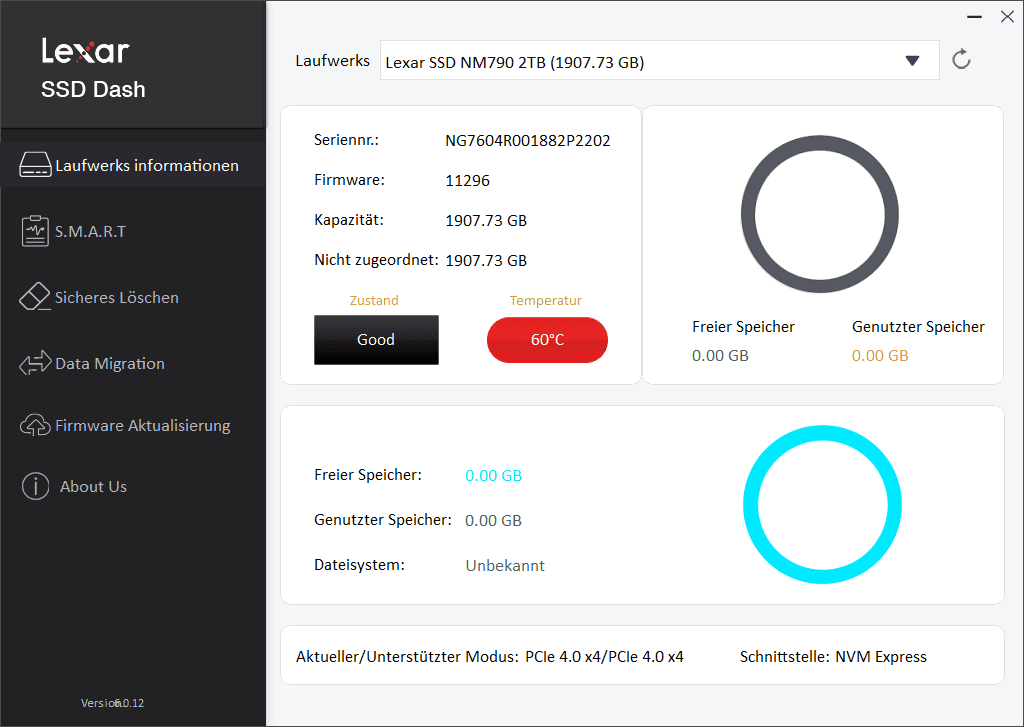This screenshot has width=1024, height=727.
Task: Click the Data Migration arrows icon
Action: pos(35,363)
